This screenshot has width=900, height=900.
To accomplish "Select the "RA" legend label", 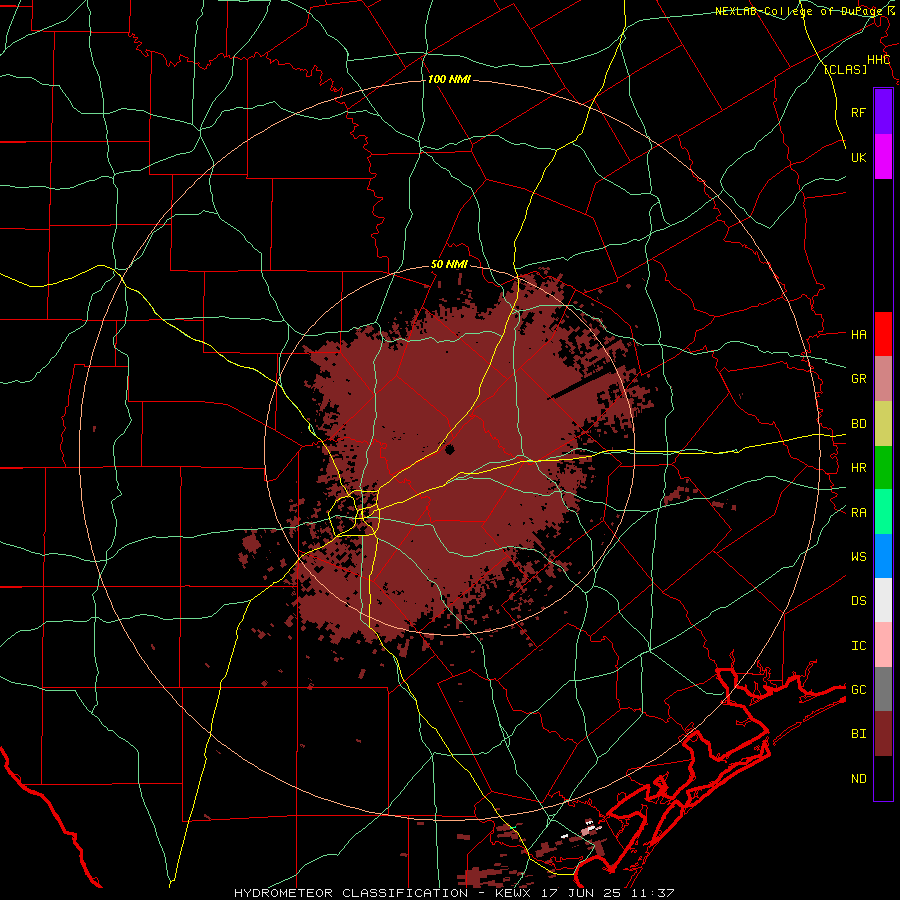I will [858, 513].
